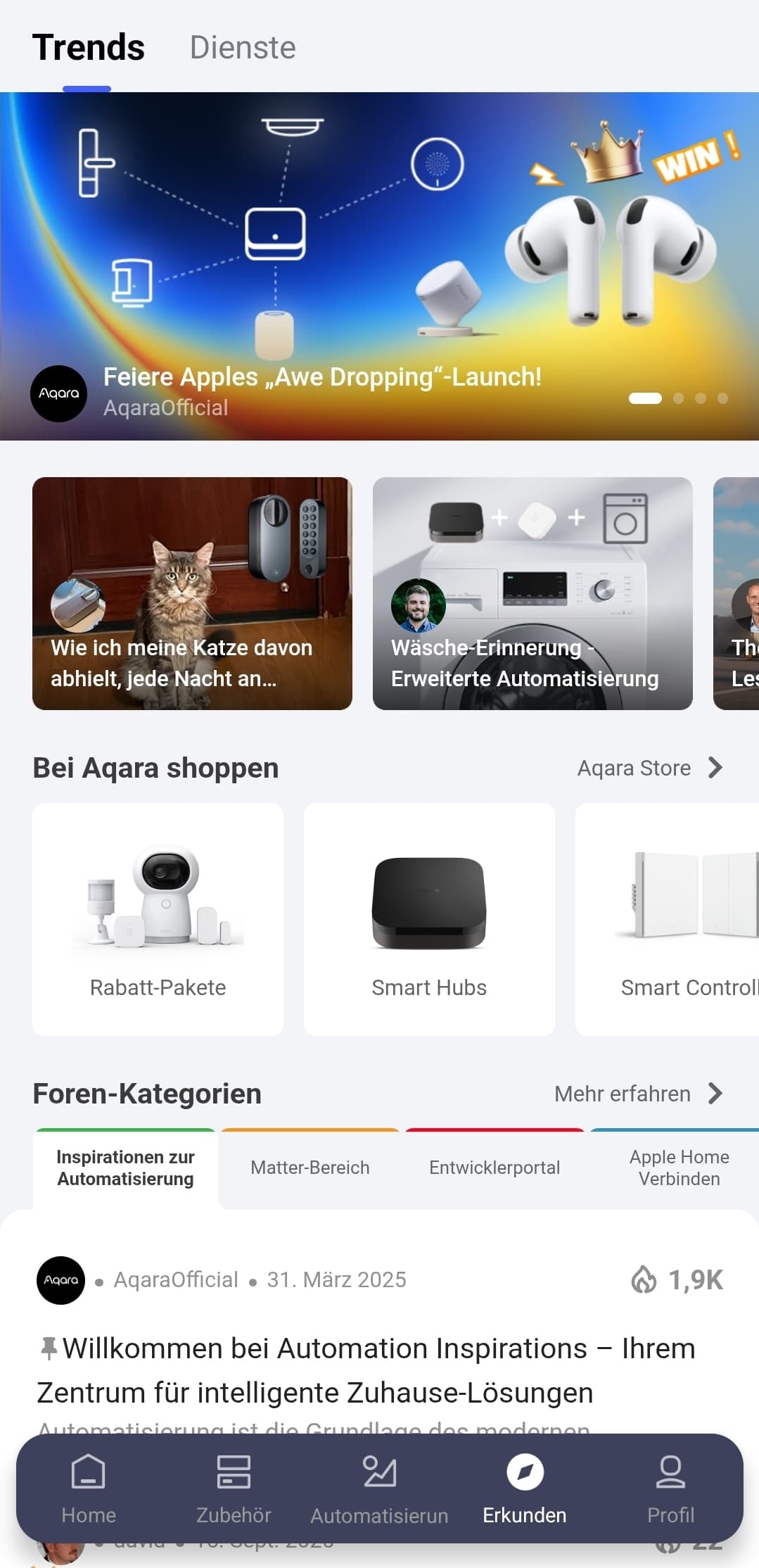Viewport: 759px width, 1568px height.
Task: Open the cat door-lock article thumbnail
Action: (192, 593)
